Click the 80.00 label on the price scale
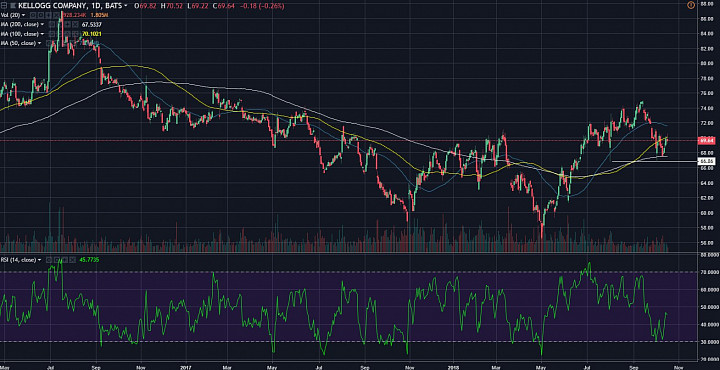The width and height of the screenshot is (720, 370). 706,63
